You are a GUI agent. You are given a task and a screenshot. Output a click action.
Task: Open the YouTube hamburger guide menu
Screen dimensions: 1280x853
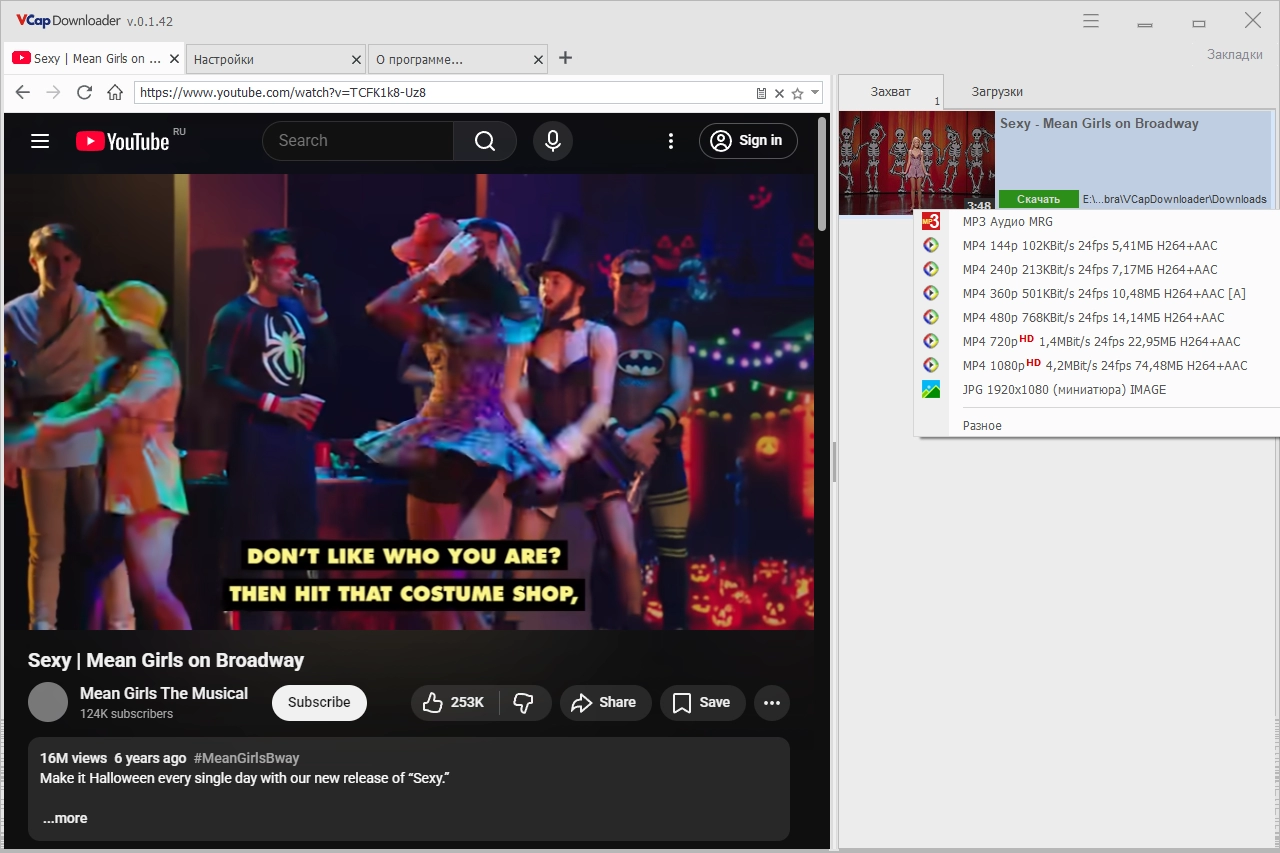[x=40, y=141]
